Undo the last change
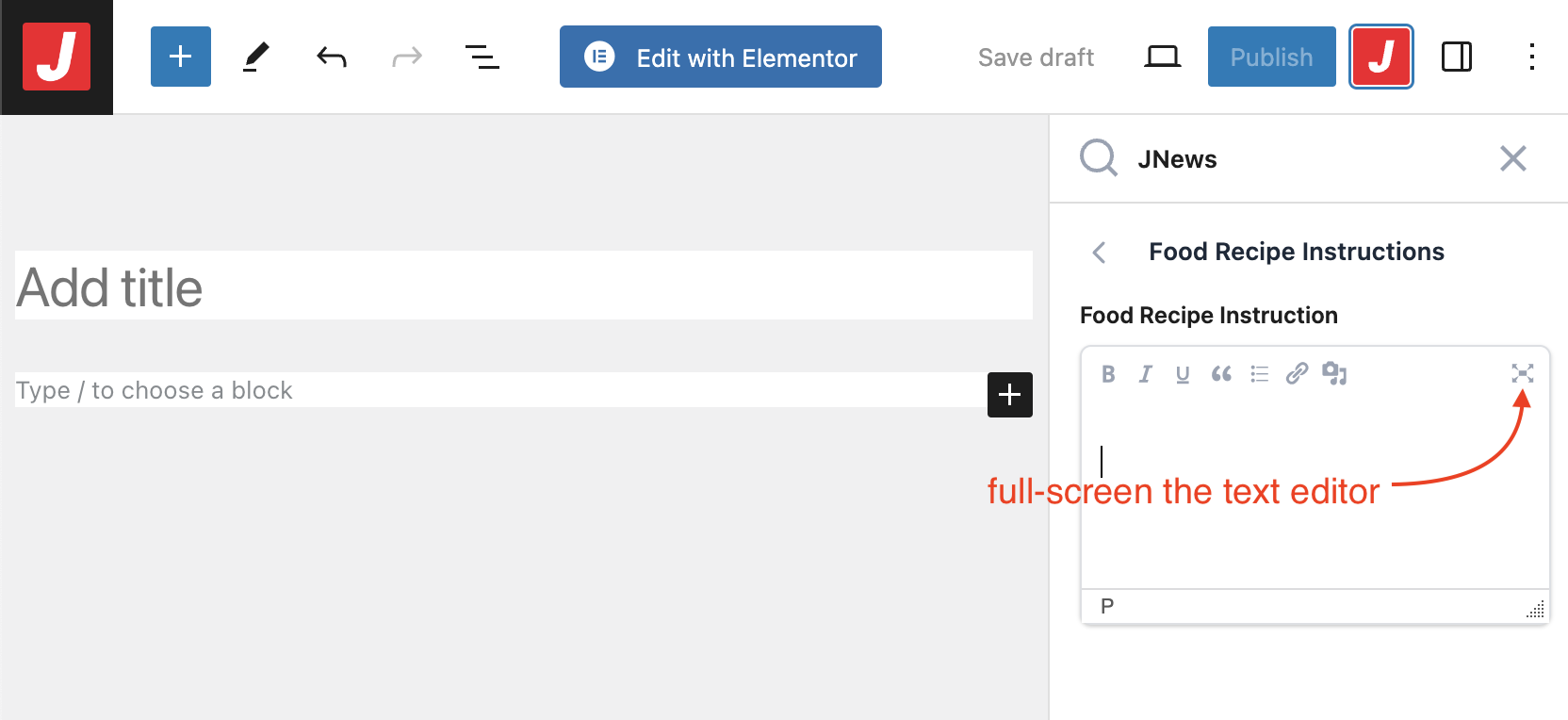Viewport: 1568px width, 720px height. [x=332, y=57]
